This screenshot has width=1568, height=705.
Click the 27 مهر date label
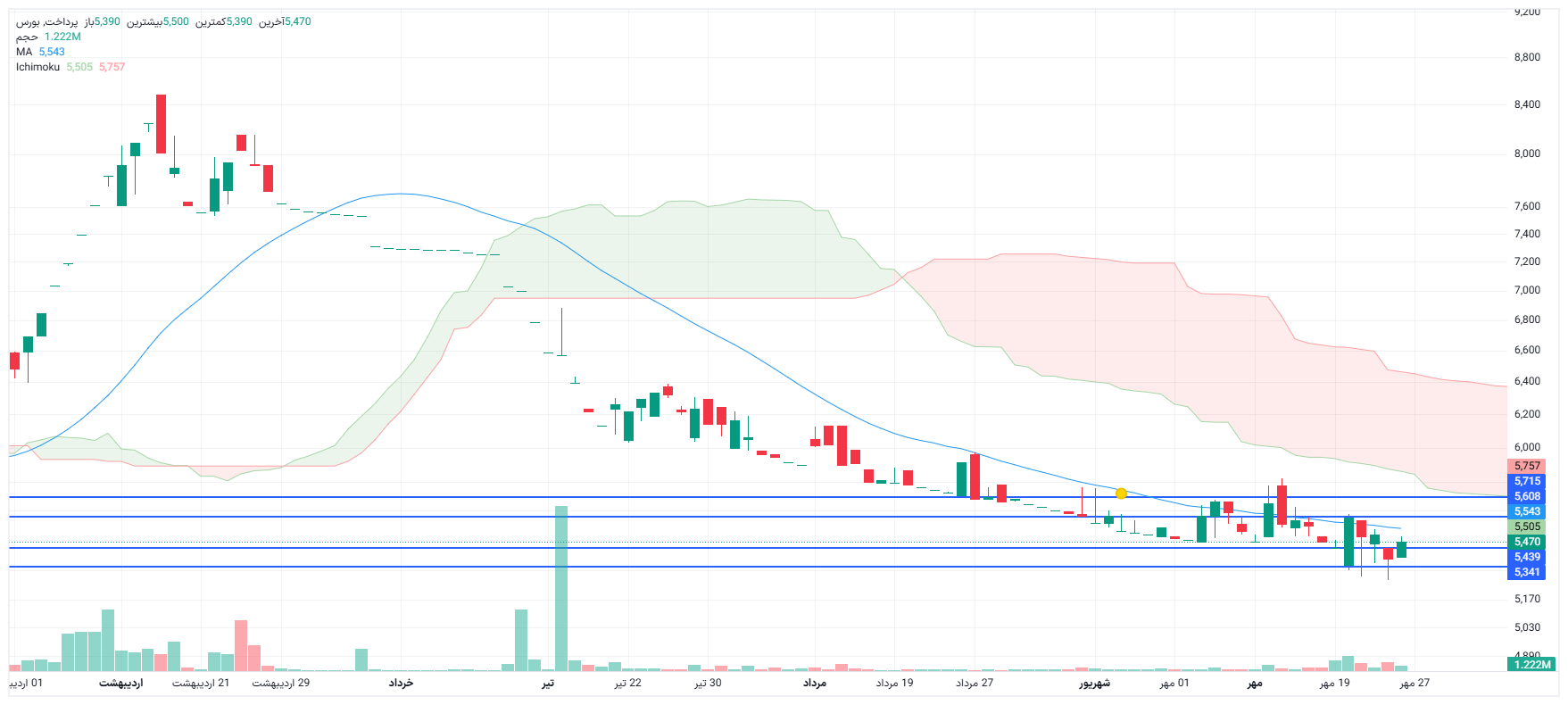[x=1415, y=683]
